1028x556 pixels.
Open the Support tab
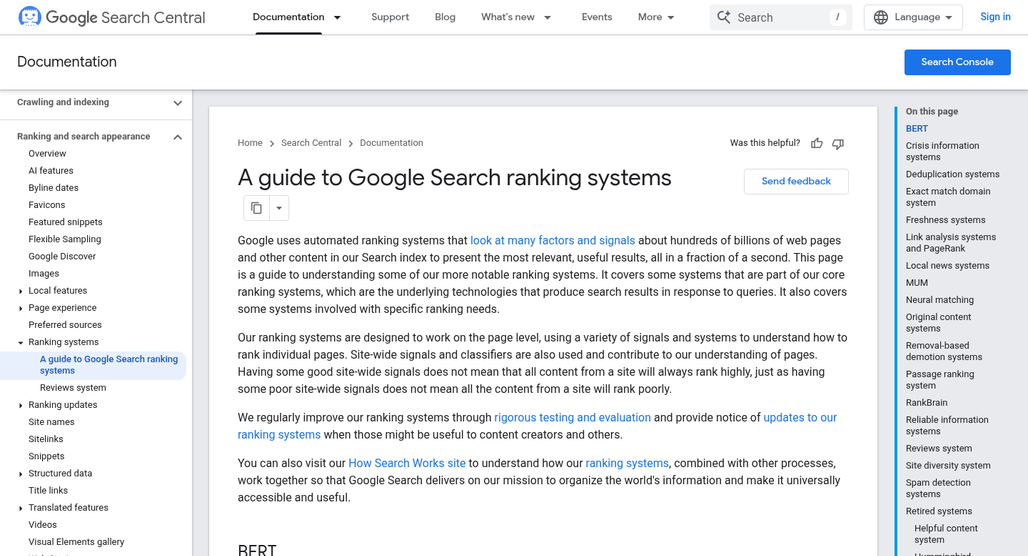pos(389,17)
